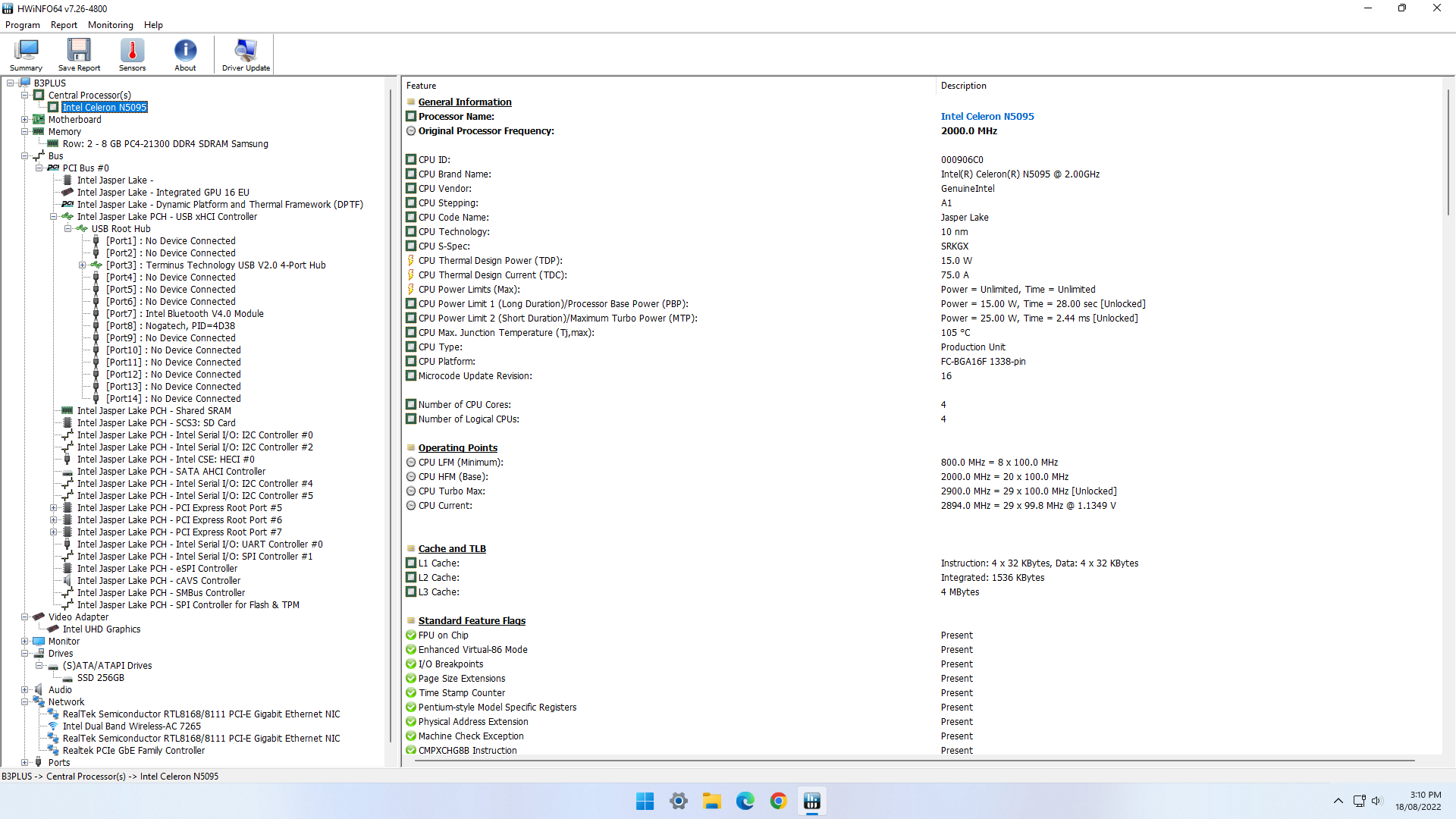Image resolution: width=1456 pixels, height=819 pixels.
Task: Open the Monitoring menu
Action: click(x=111, y=25)
